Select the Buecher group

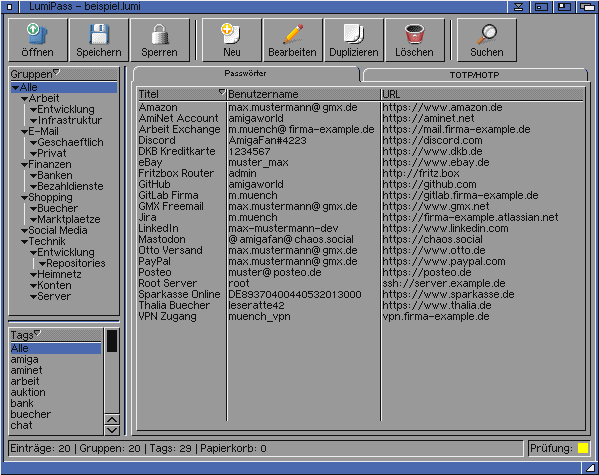click(57, 208)
